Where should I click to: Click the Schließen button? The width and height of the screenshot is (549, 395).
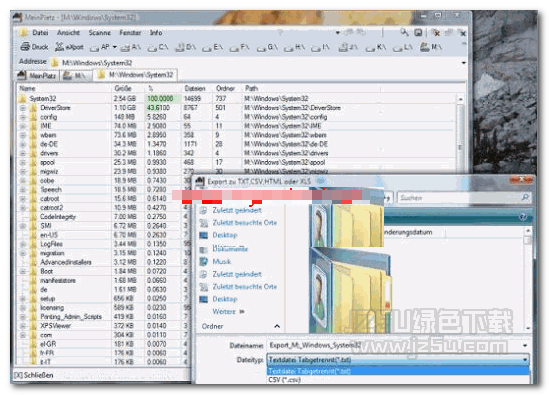click(34, 375)
